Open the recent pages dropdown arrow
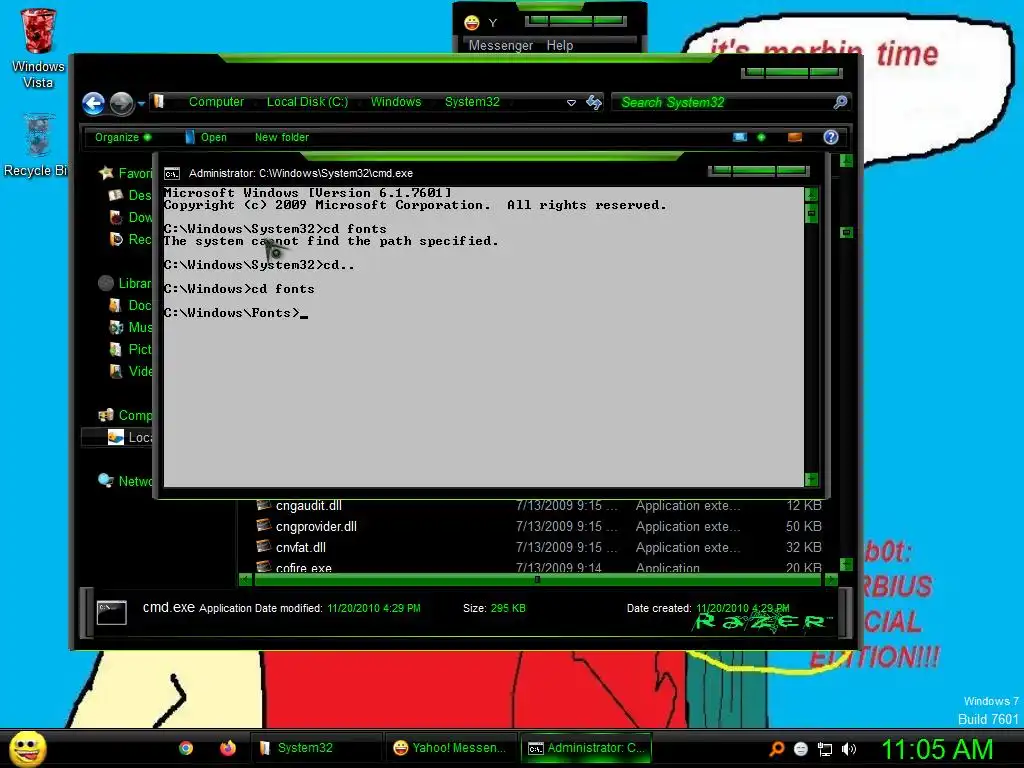The image size is (1024, 768). [x=141, y=103]
